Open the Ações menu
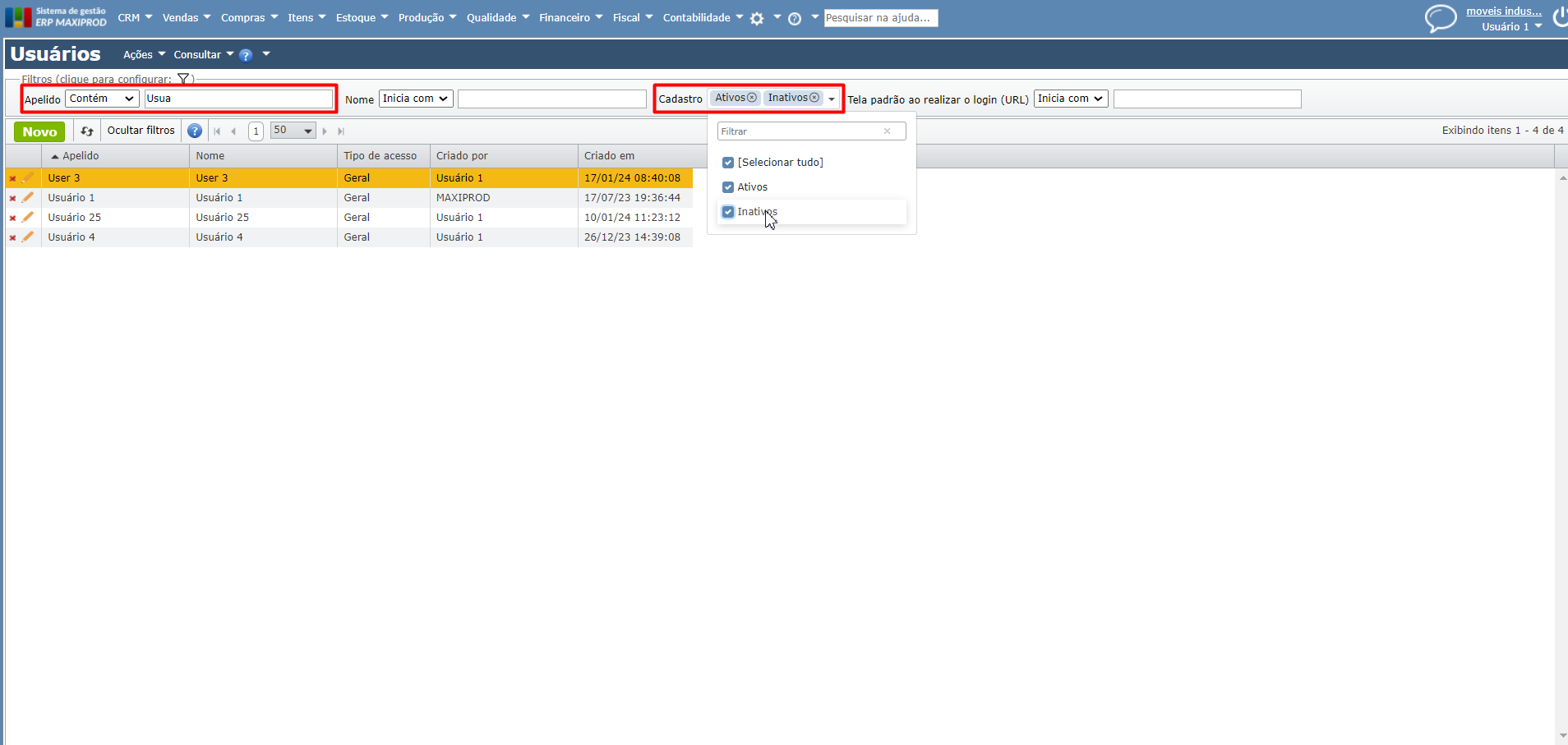 tap(144, 55)
